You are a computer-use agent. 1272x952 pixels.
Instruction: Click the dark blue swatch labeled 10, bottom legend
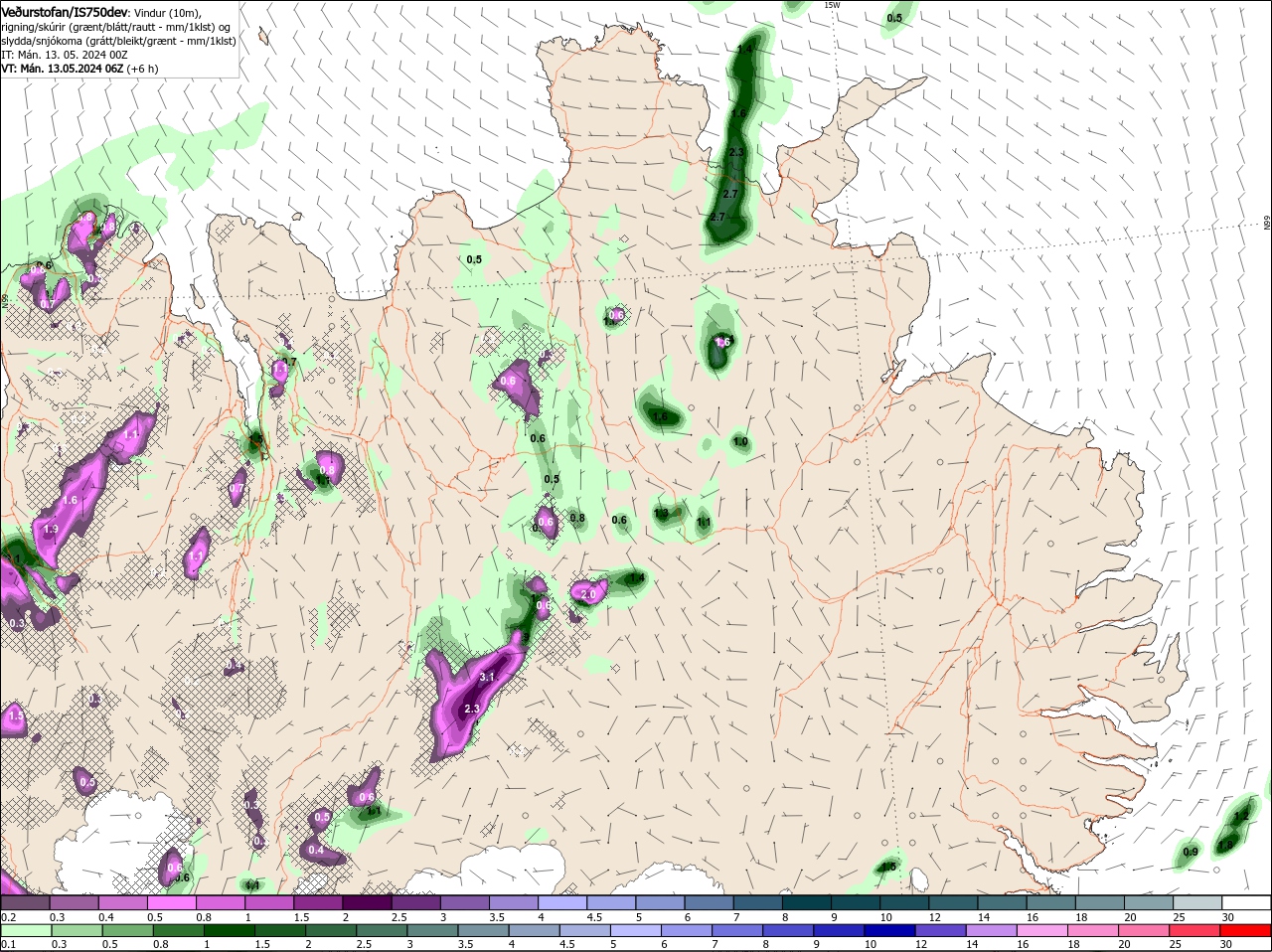tap(889, 931)
